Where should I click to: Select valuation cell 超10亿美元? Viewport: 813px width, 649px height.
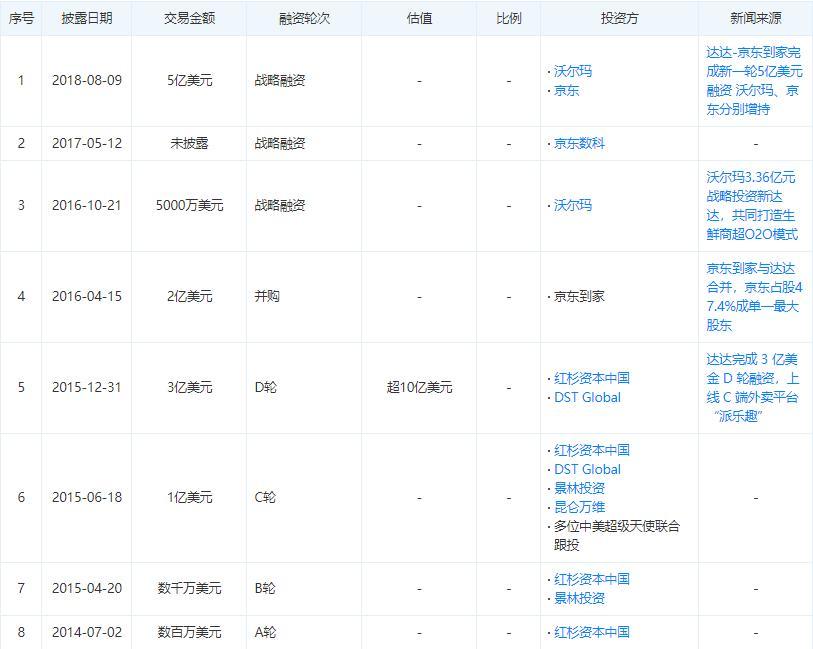(x=419, y=387)
